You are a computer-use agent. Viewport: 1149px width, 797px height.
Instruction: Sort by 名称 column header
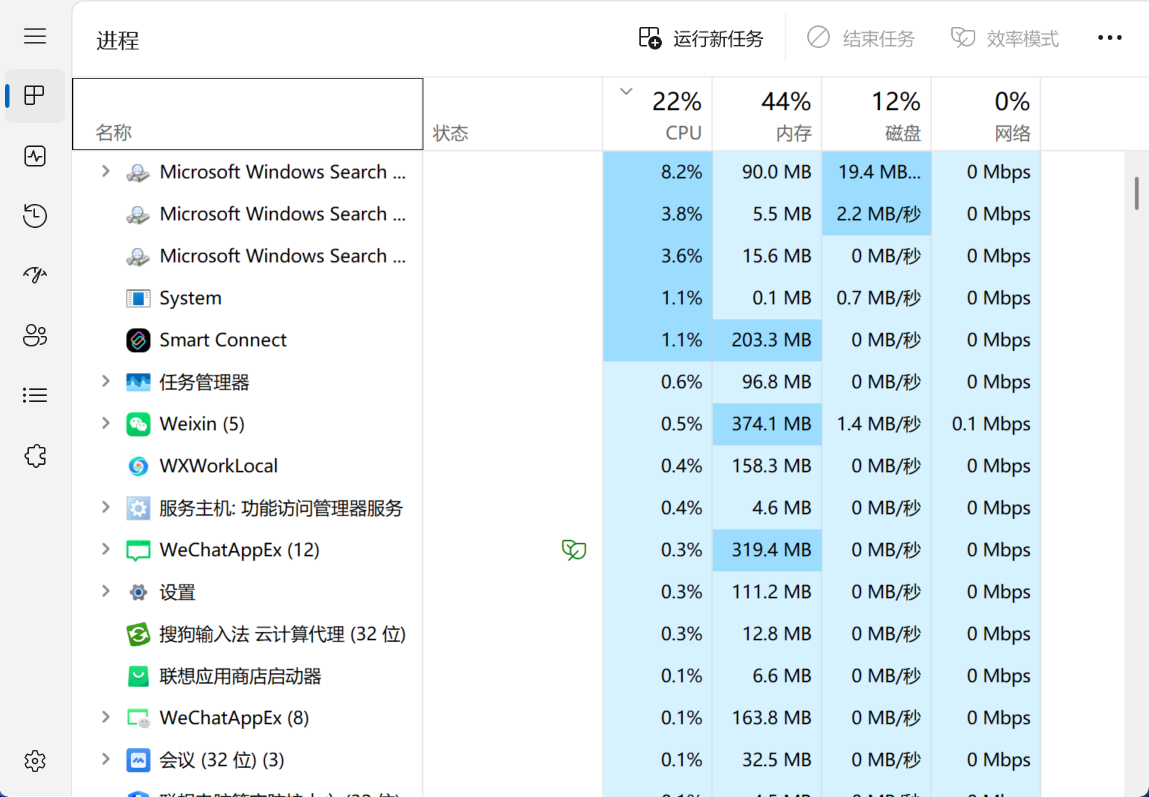pos(248,114)
